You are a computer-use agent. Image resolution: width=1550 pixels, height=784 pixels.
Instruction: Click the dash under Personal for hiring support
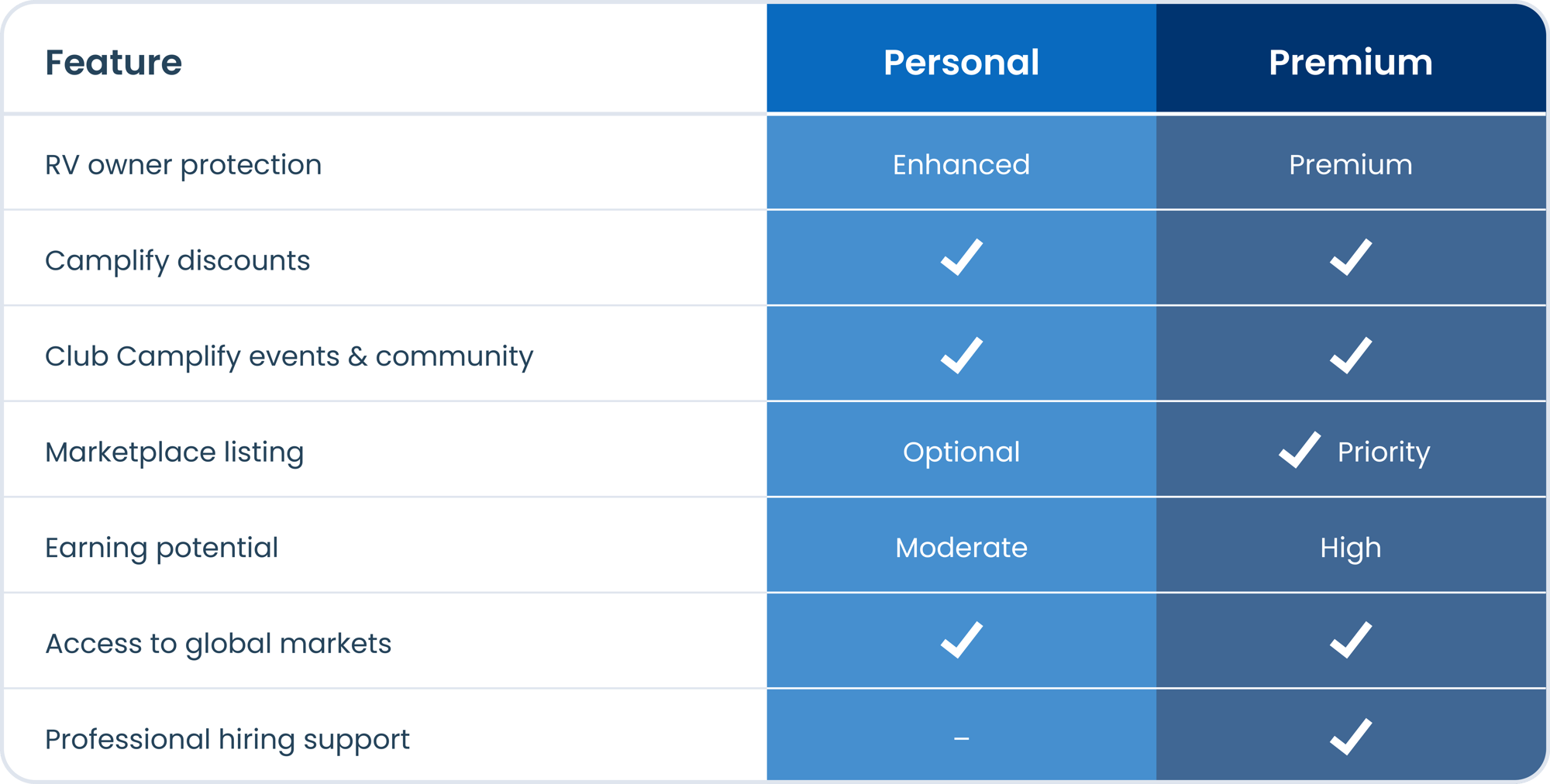(x=961, y=739)
